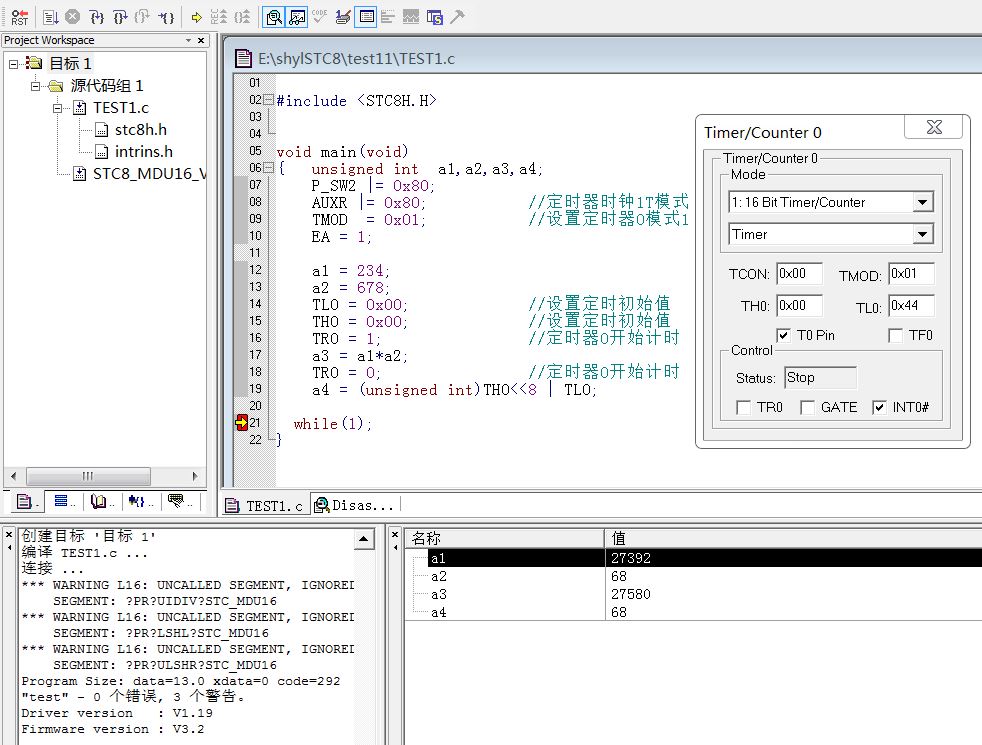The image size is (982, 745).
Task: Select stc8h.h in the project tree
Action: [140, 130]
